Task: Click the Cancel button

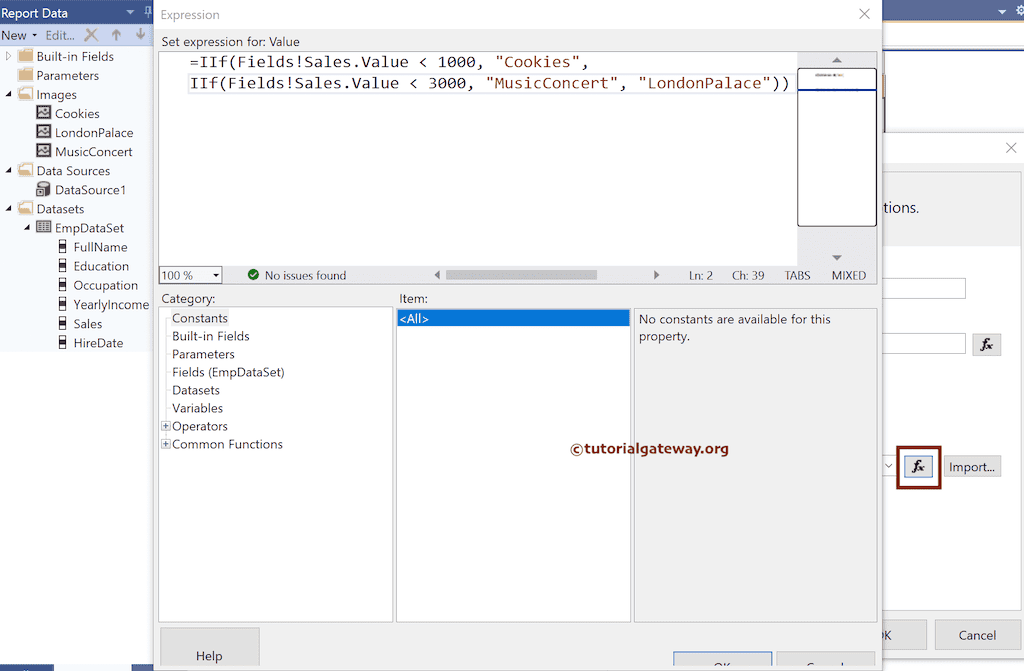Action: click(977, 635)
